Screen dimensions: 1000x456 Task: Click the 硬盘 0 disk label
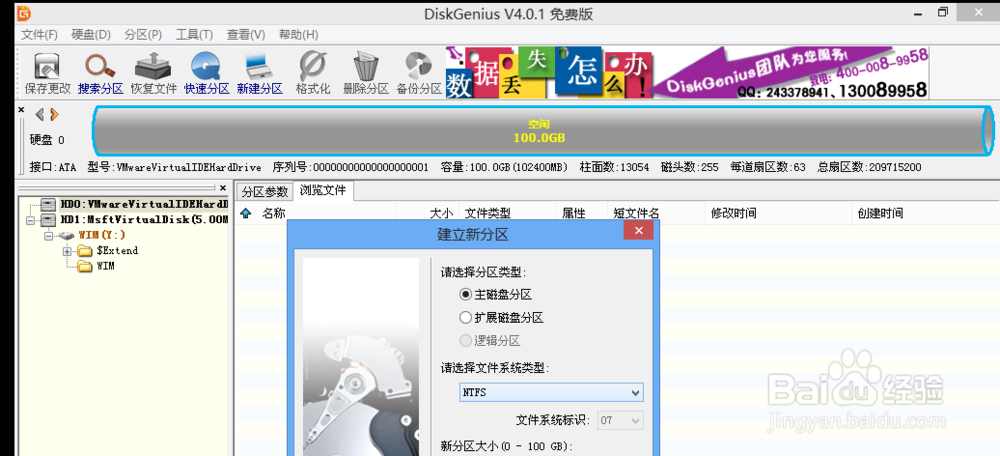click(47, 140)
